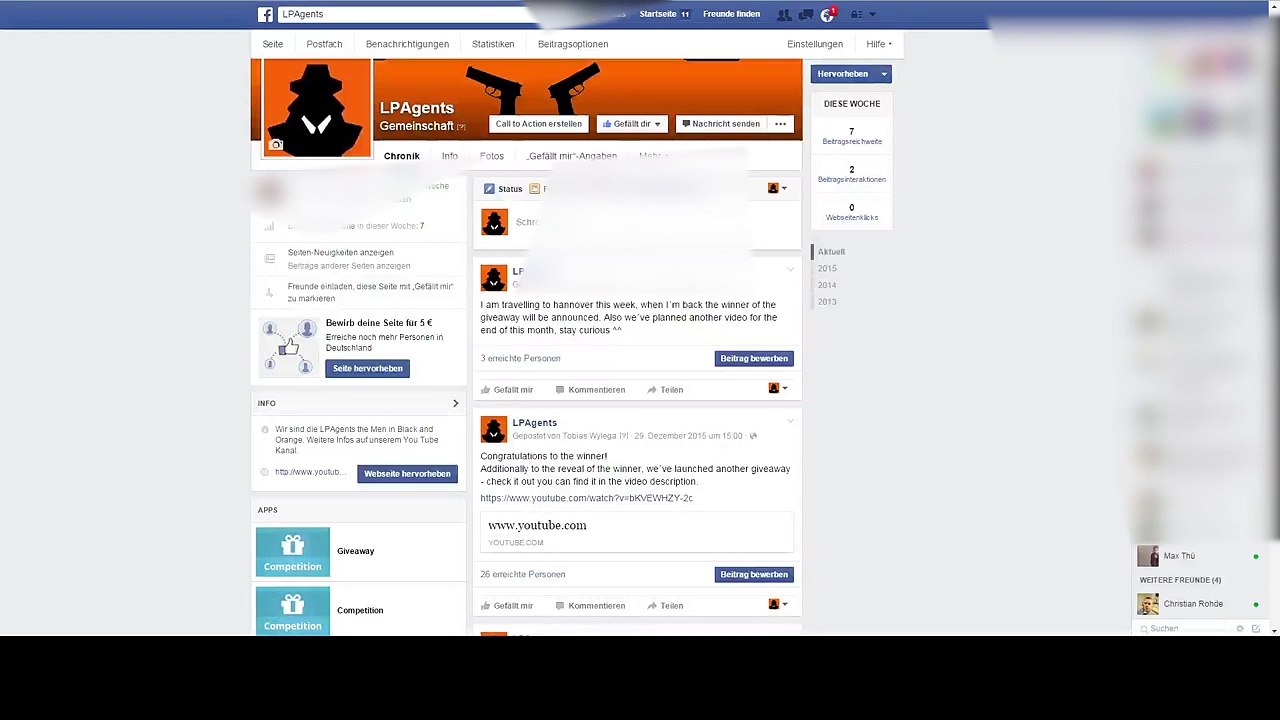Image resolution: width=1280 pixels, height=720 pixels.
Task: Open Beitragsoptionen tab
Action: point(573,44)
